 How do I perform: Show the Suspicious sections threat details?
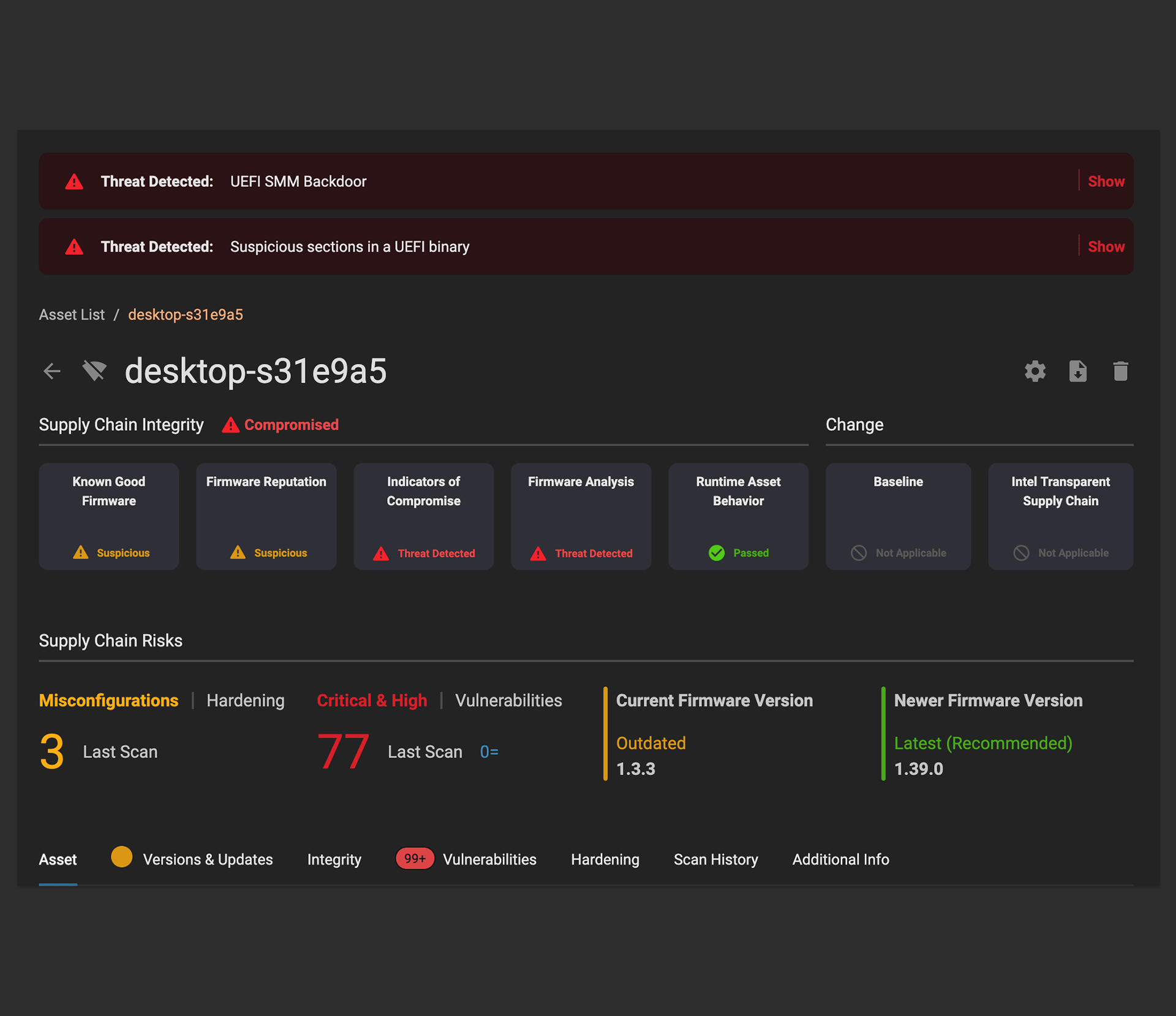(1106, 246)
